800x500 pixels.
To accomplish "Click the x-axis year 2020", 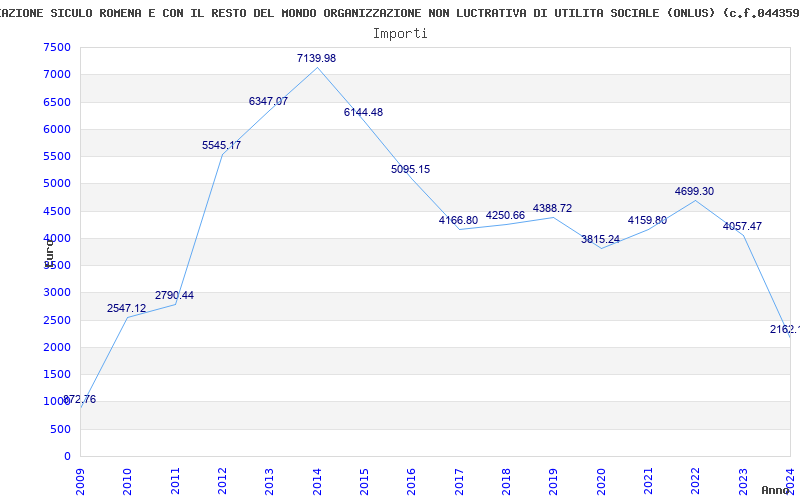I will point(601,481).
